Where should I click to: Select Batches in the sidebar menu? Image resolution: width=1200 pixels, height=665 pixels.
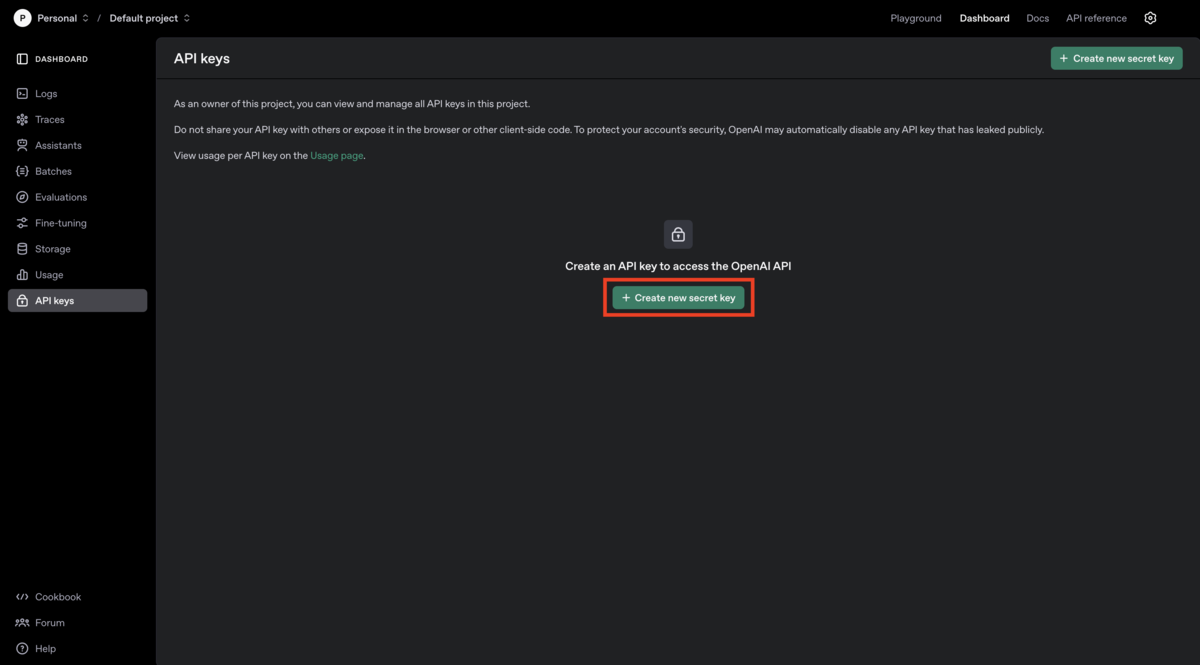tap(77, 171)
